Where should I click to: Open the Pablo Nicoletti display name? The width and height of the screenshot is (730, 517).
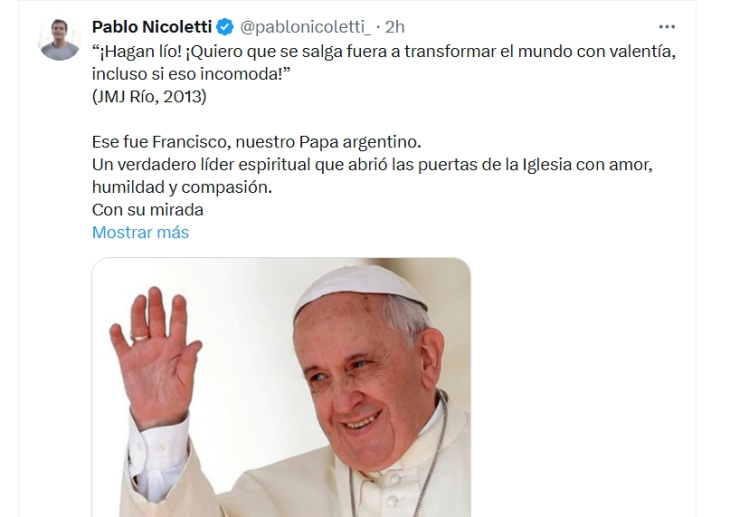pos(152,27)
